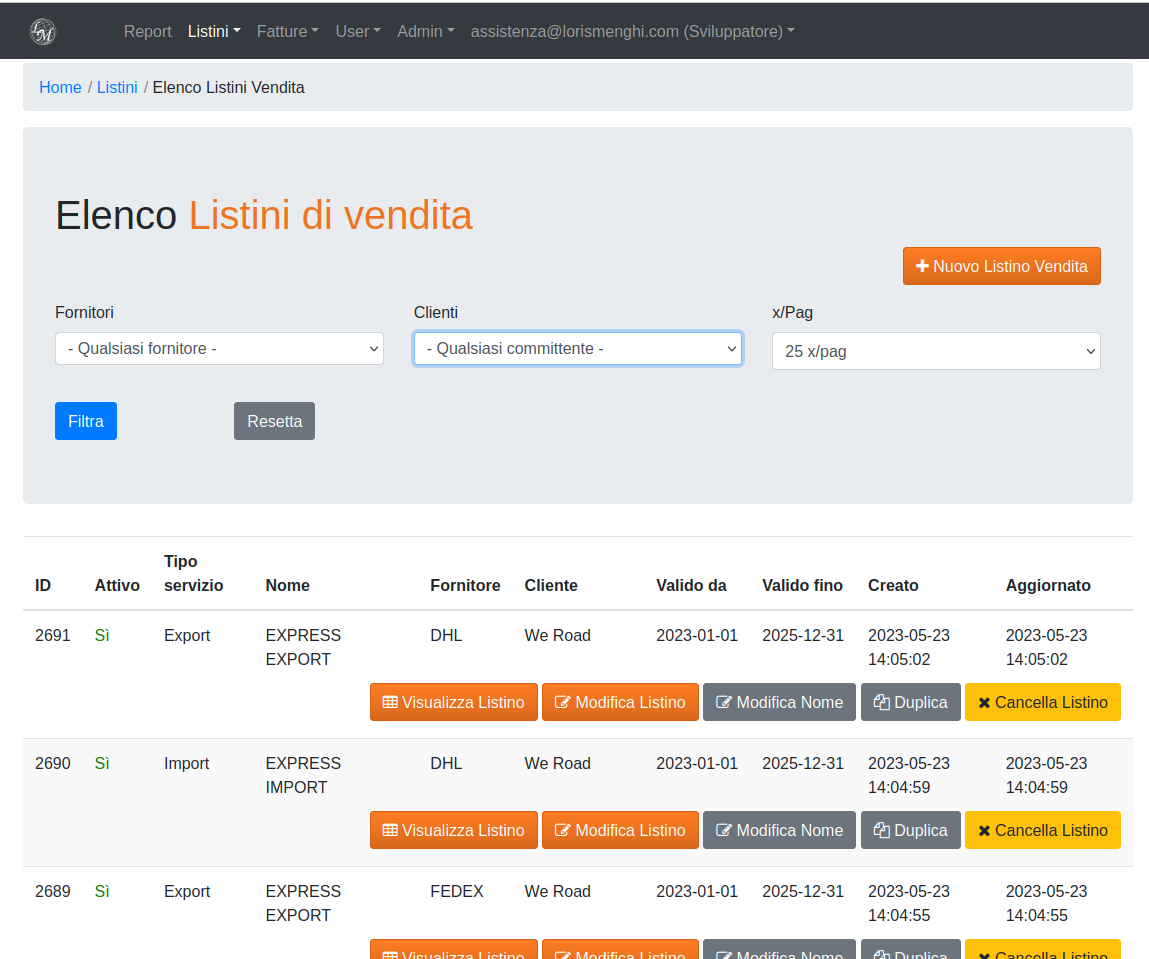1149x959 pixels.
Task: Click copy icon on Duplica for ID 2690
Action: click(x=882, y=831)
